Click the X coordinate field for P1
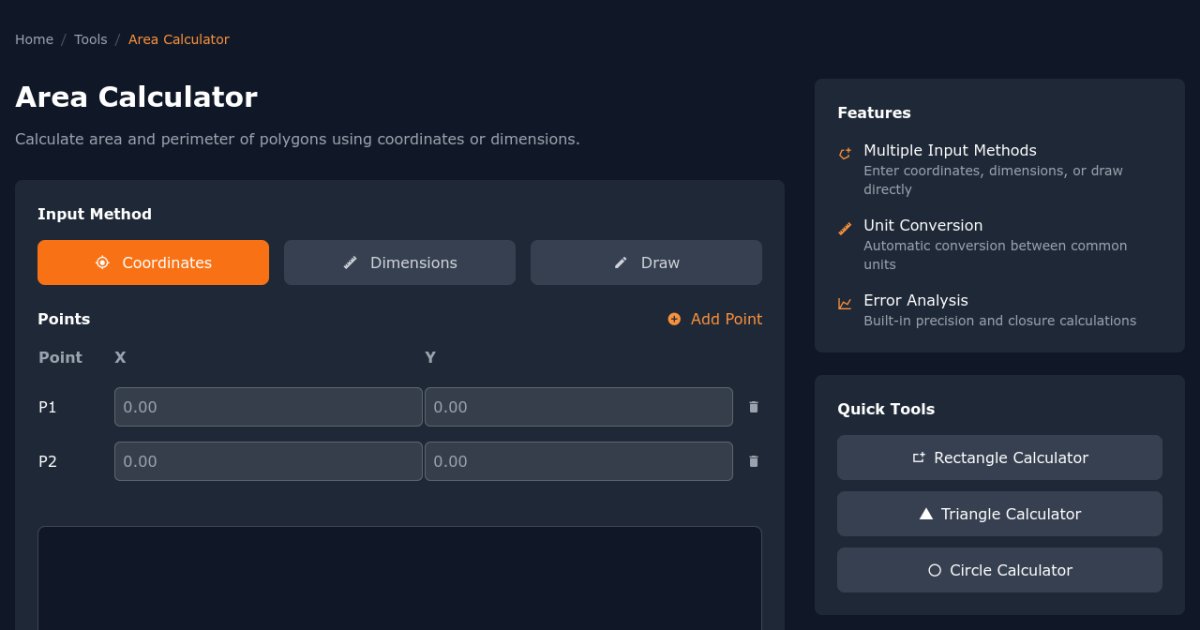 268,407
